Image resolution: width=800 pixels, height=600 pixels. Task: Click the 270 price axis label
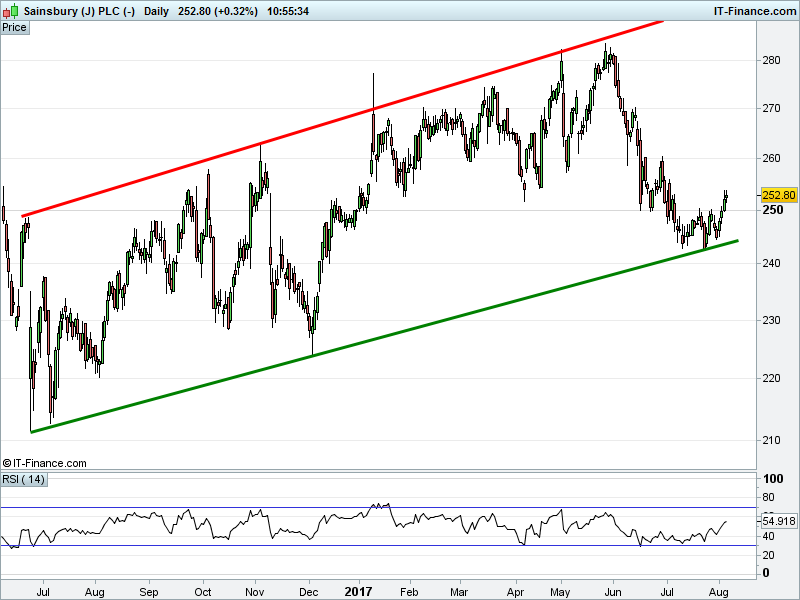771,108
